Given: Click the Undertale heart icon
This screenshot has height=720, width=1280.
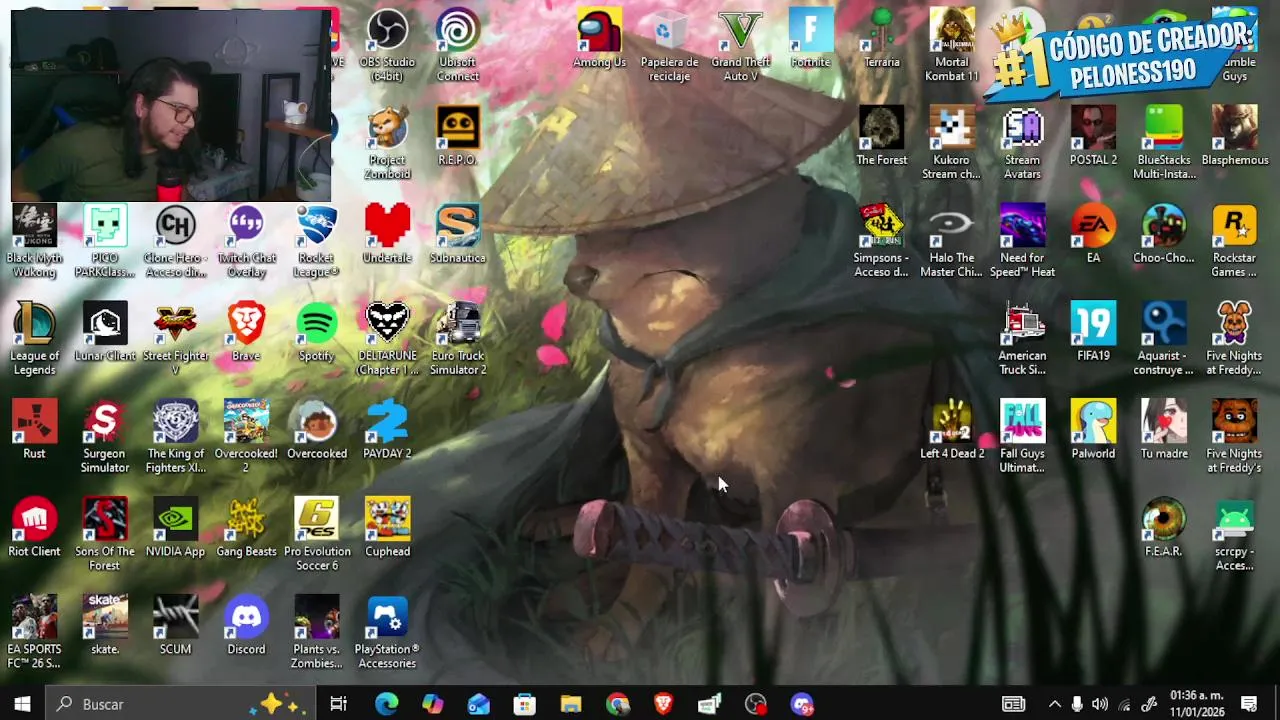Looking at the screenshot, I should [387, 235].
